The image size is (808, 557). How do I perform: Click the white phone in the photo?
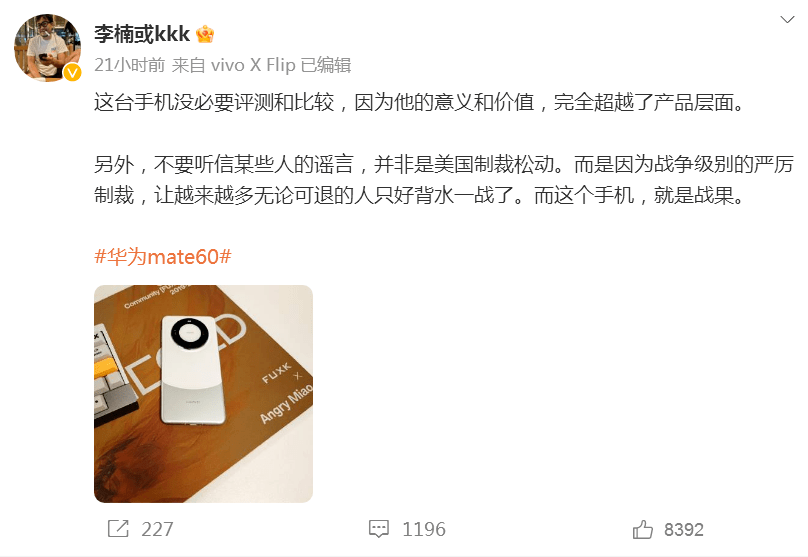tap(193, 369)
